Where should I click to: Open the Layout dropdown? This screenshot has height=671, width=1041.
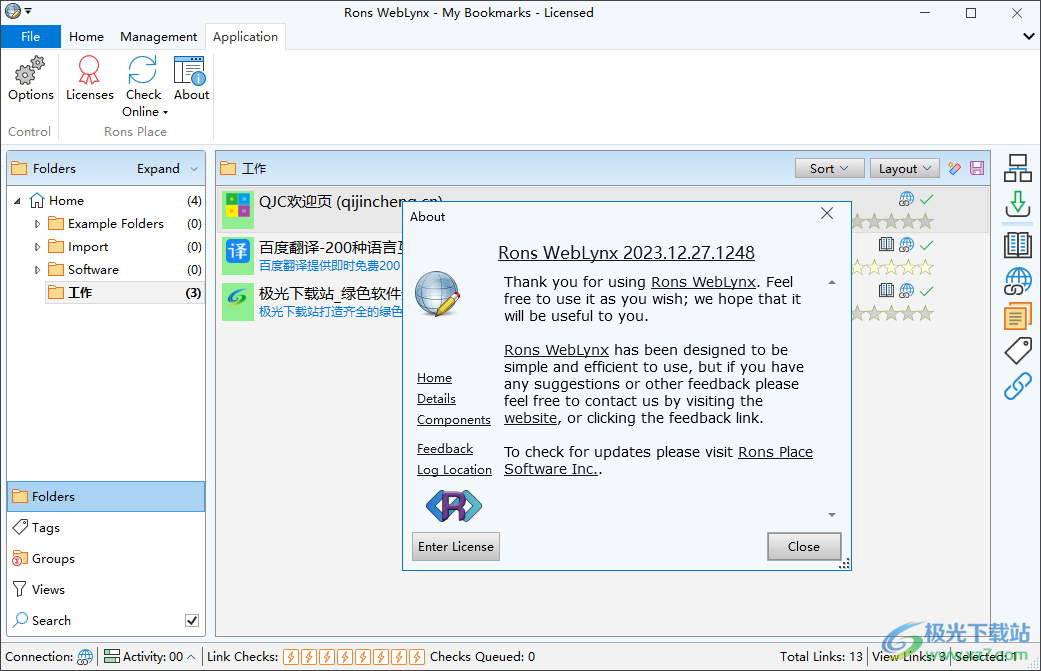click(x=904, y=169)
